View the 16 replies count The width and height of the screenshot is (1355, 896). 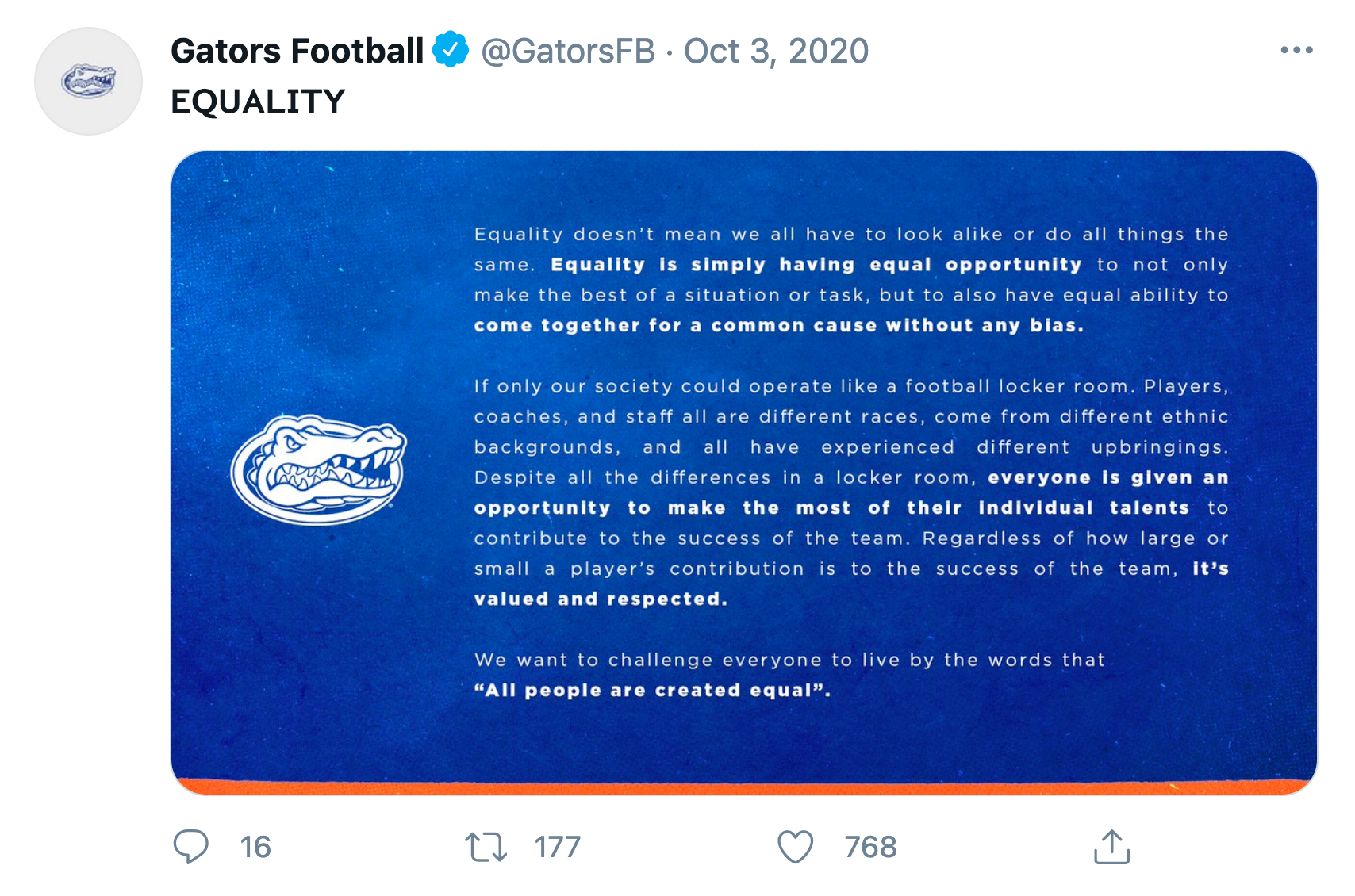click(x=255, y=847)
